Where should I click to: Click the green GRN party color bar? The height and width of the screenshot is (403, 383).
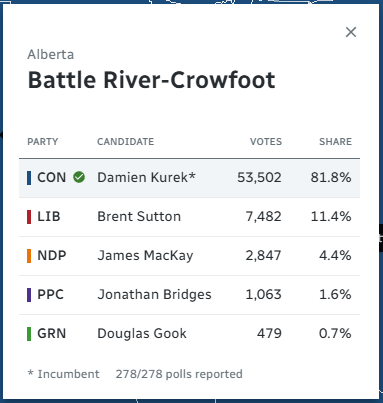point(29,334)
